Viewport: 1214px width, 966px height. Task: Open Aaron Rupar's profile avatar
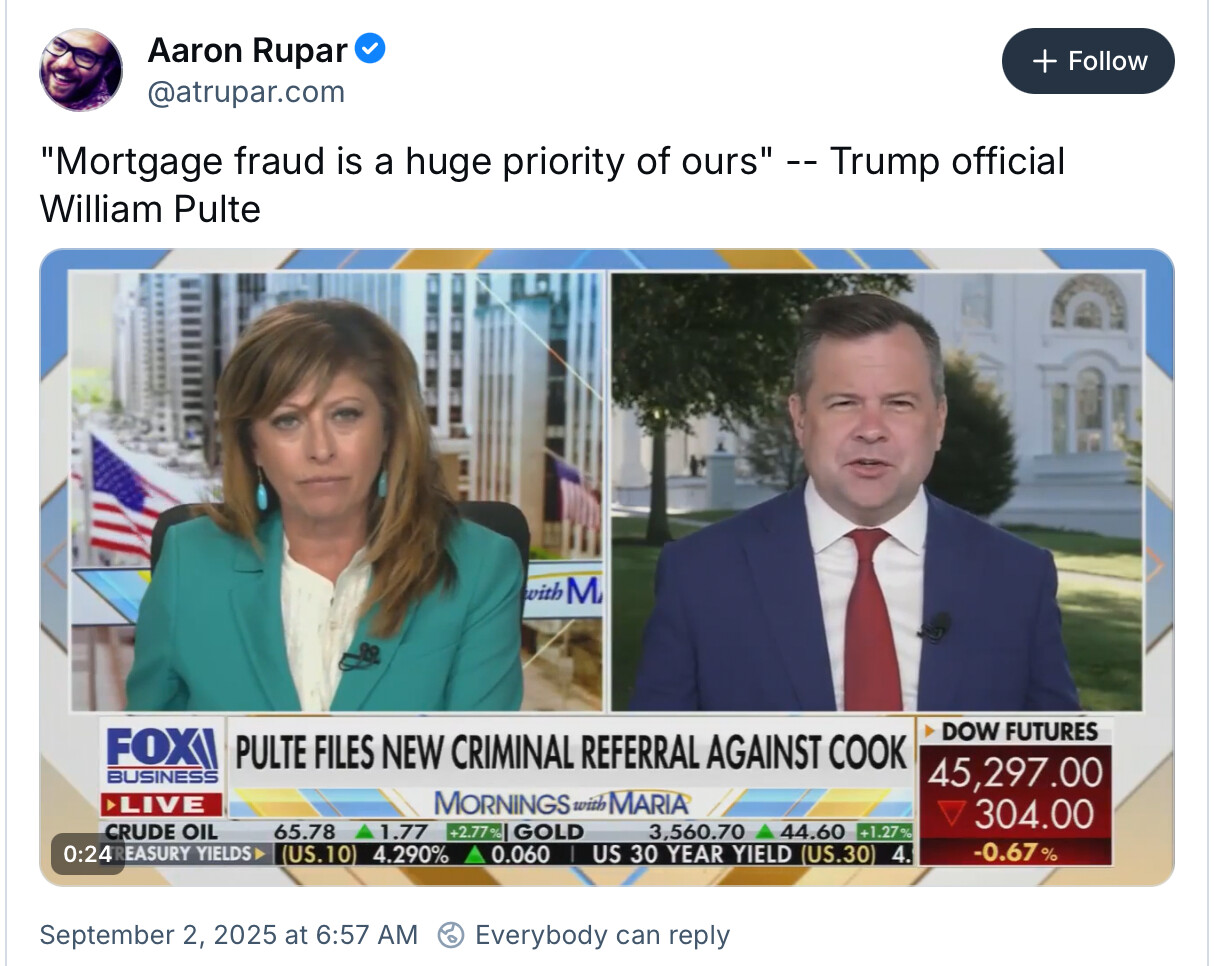[x=81, y=69]
